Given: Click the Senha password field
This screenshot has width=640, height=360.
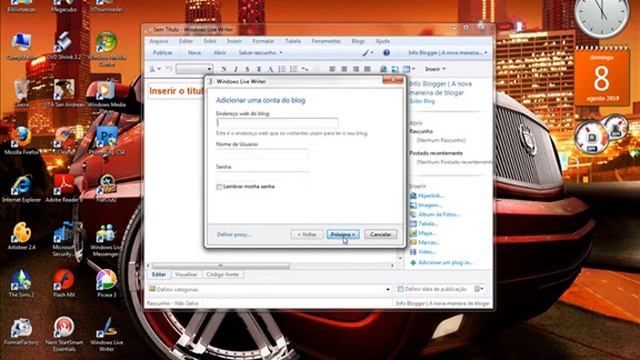Looking at the screenshot, I should 262,177.
